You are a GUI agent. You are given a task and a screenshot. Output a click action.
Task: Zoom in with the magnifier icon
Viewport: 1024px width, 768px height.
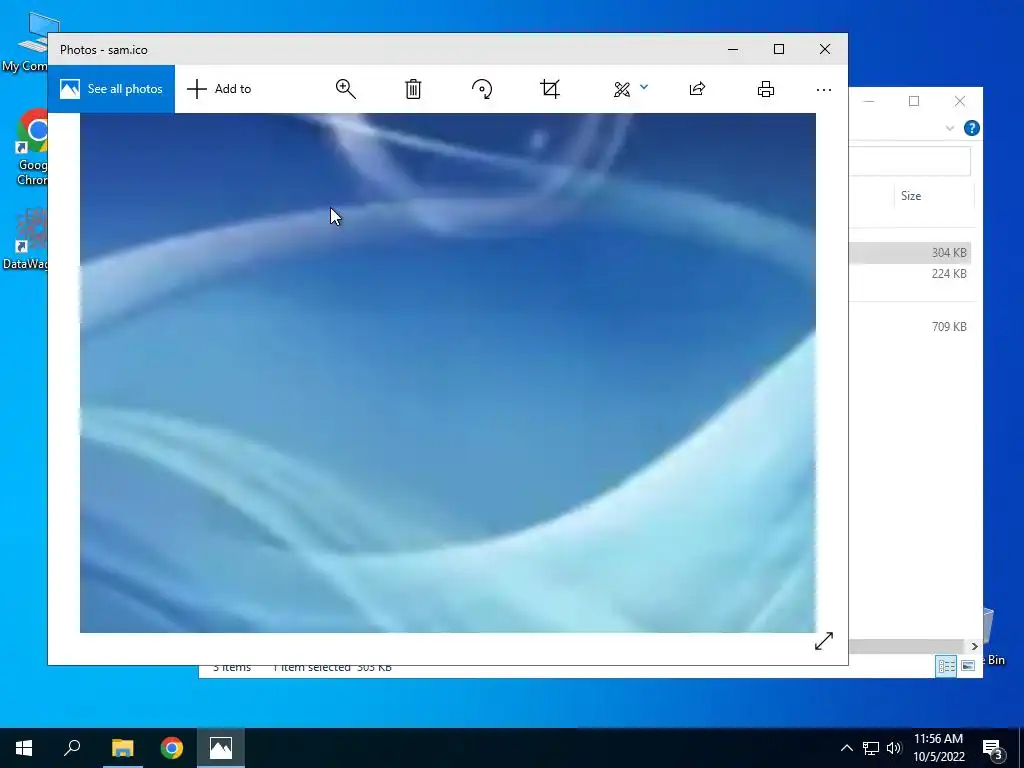click(x=345, y=89)
